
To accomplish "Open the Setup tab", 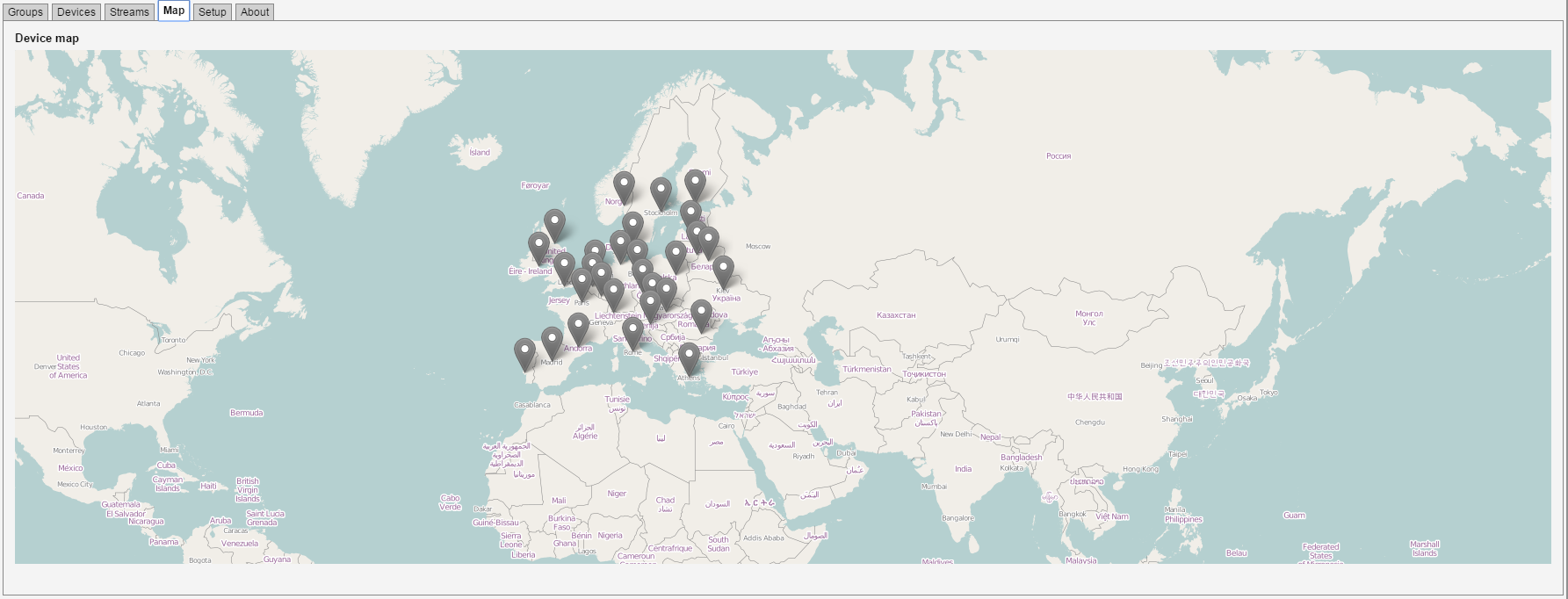I will 212,12.
